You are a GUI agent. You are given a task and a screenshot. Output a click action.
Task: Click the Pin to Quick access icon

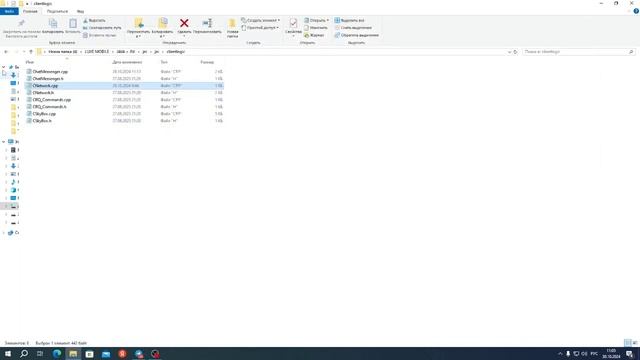click(21, 23)
